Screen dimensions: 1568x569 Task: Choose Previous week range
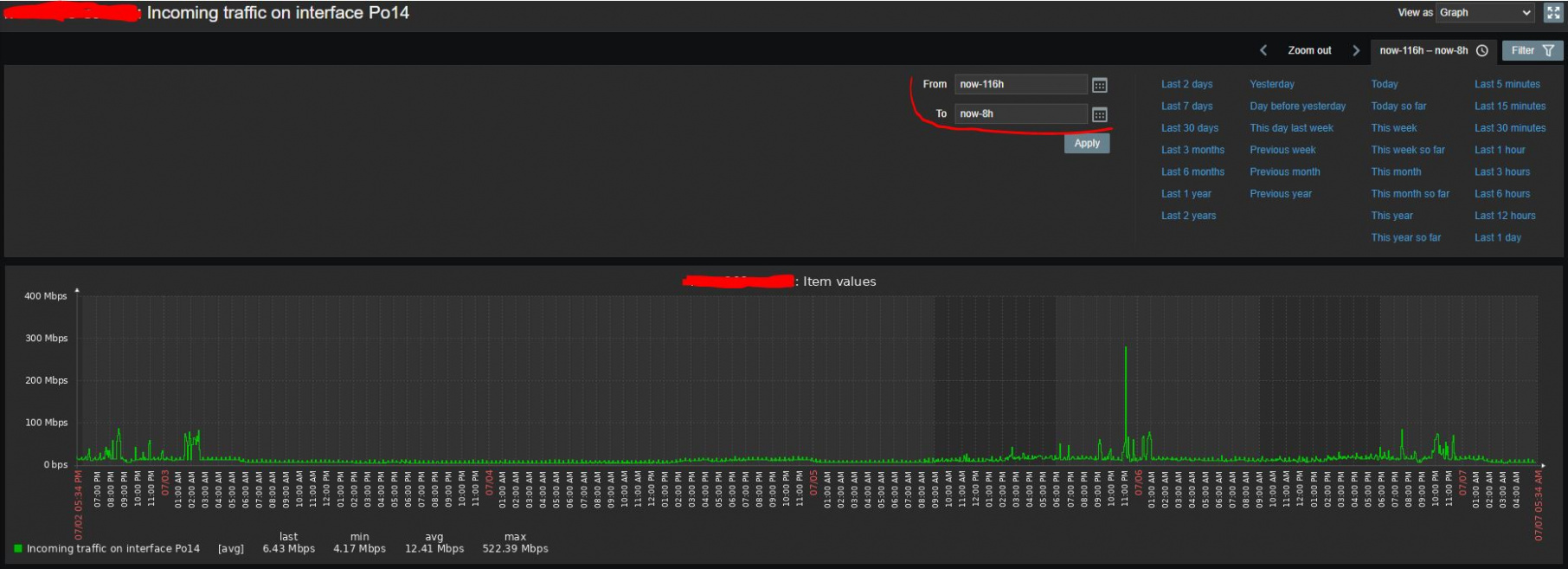point(1282,150)
